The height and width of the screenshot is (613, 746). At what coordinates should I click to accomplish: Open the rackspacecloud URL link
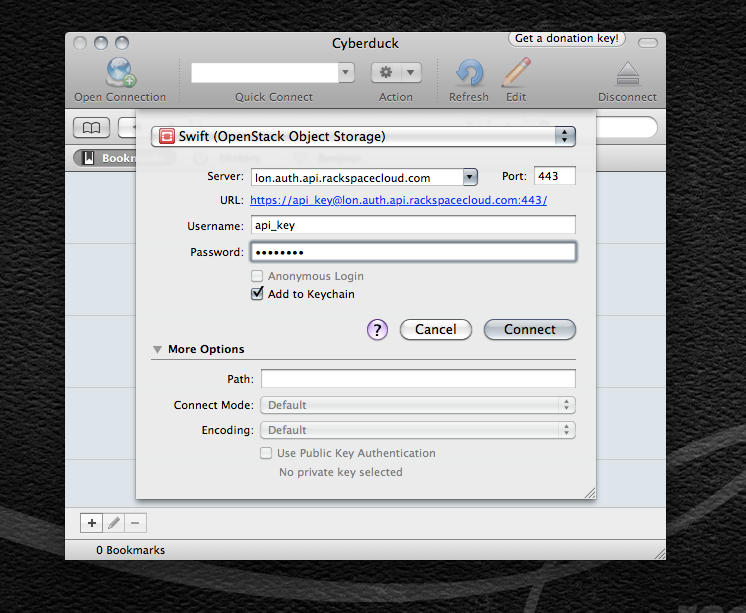[x=398, y=200]
